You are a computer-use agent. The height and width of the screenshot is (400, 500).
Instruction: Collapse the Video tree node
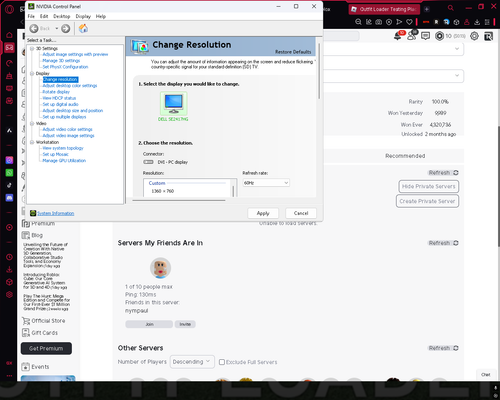point(32,124)
